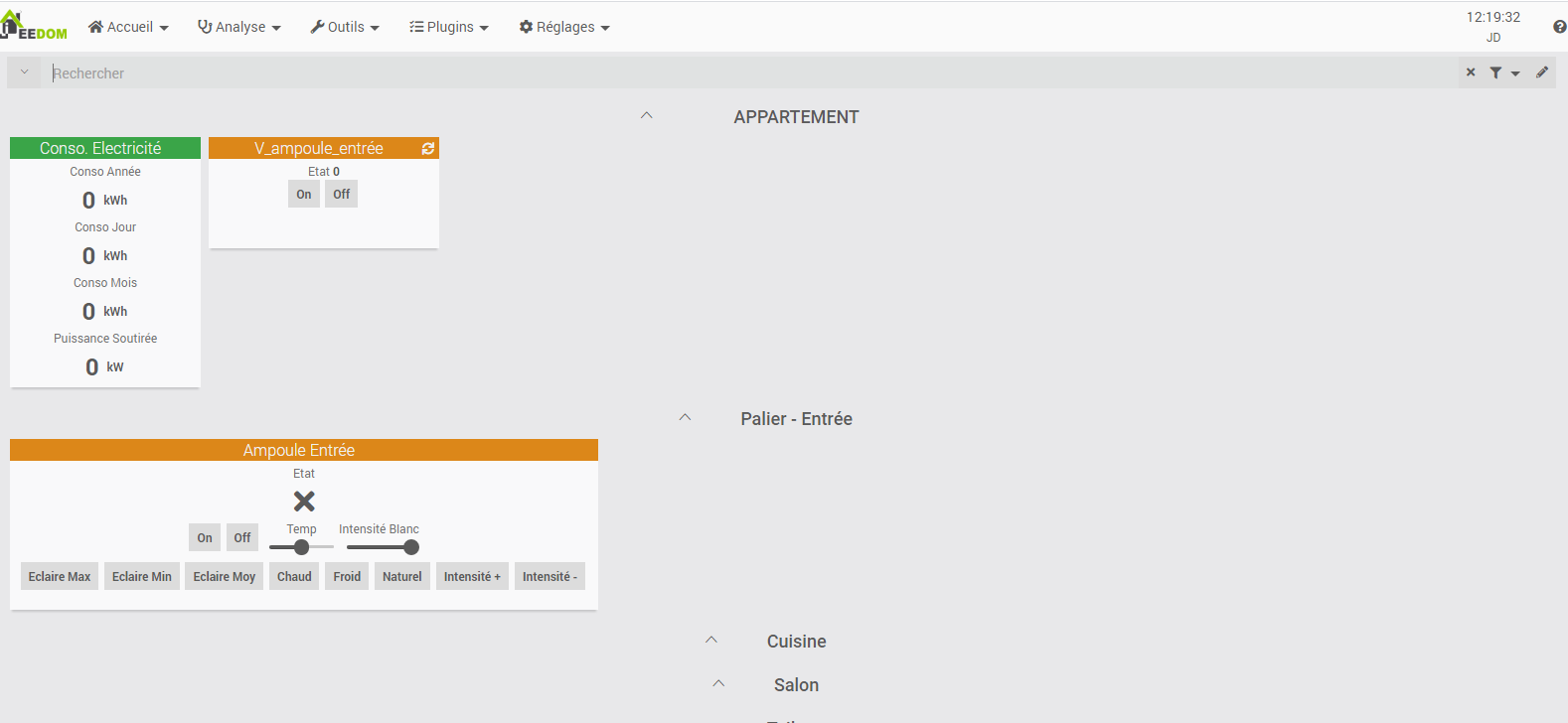Click the clock showing 12:19:32
This screenshot has width=1568, height=723.
click(x=1493, y=17)
